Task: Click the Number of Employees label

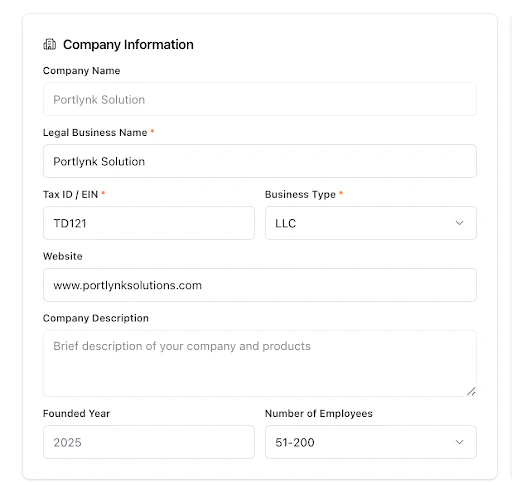Action: click(x=319, y=413)
